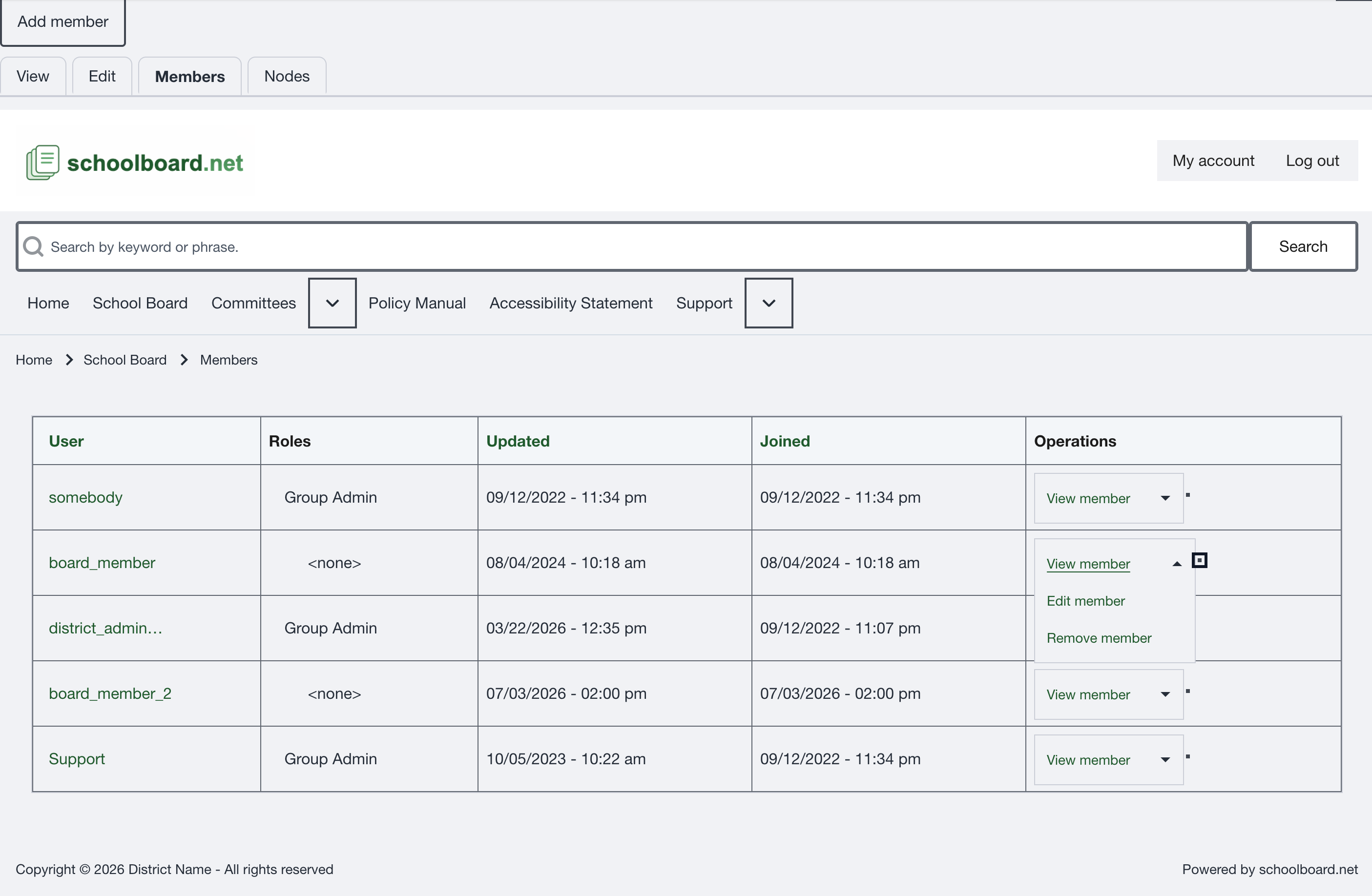Go to Home in main navigation
The width and height of the screenshot is (1372, 896).
(x=48, y=303)
